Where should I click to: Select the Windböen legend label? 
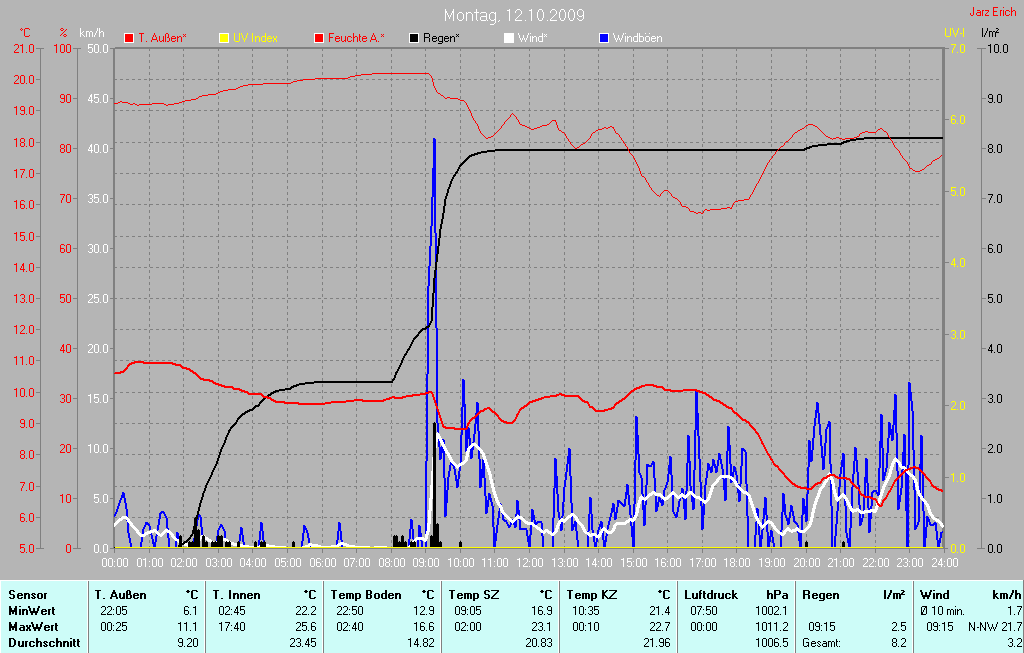(x=637, y=38)
